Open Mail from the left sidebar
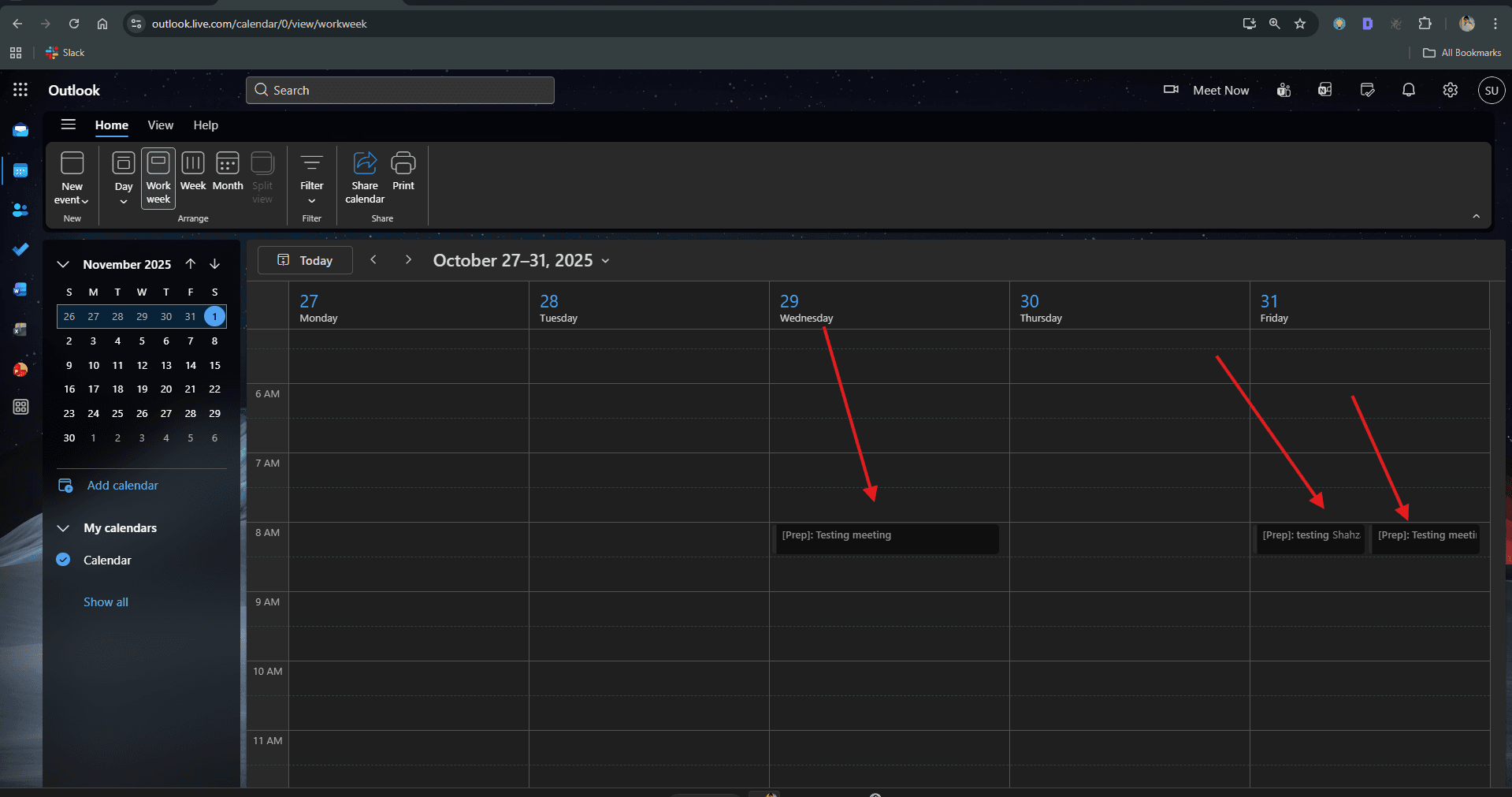This screenshot has width=1512, height=797. (20, 131)
